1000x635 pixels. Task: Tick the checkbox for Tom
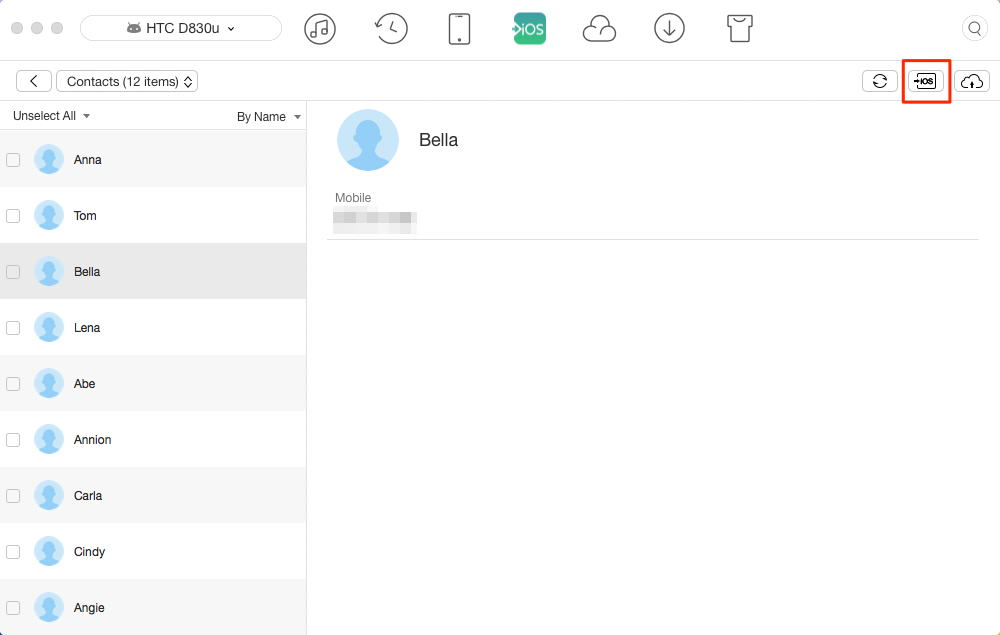point(13,216)
